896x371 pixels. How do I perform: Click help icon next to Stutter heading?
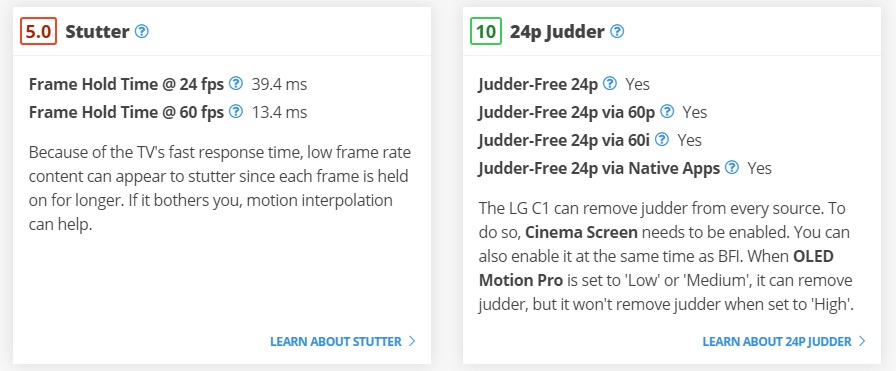tap(141, 31)
